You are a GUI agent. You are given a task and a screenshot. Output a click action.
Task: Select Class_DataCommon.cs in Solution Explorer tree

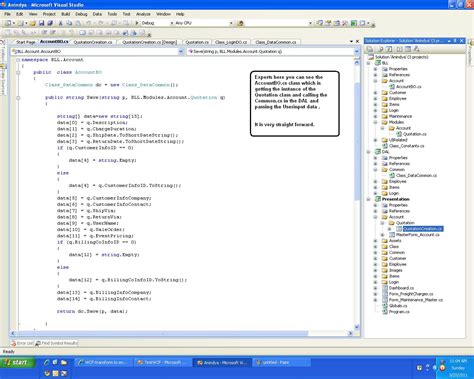[x=413, y=175]
